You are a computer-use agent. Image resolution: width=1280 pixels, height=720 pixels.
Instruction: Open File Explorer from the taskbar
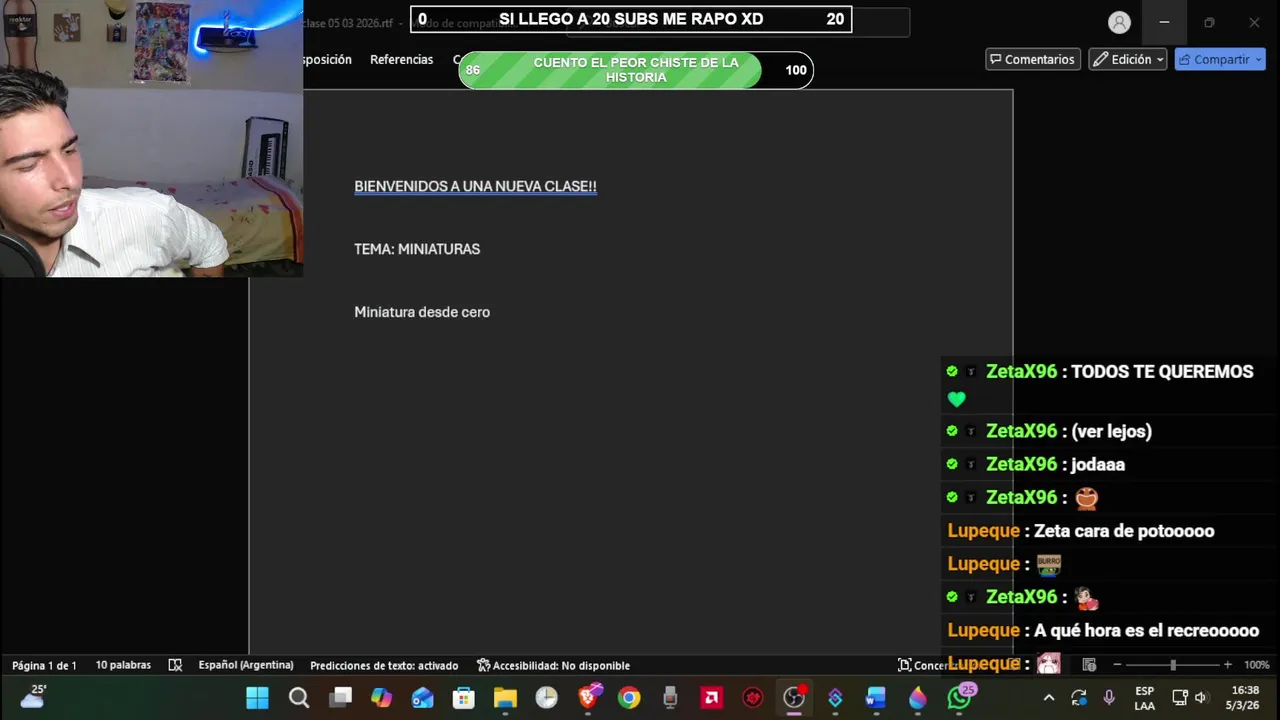click(505, 698)
